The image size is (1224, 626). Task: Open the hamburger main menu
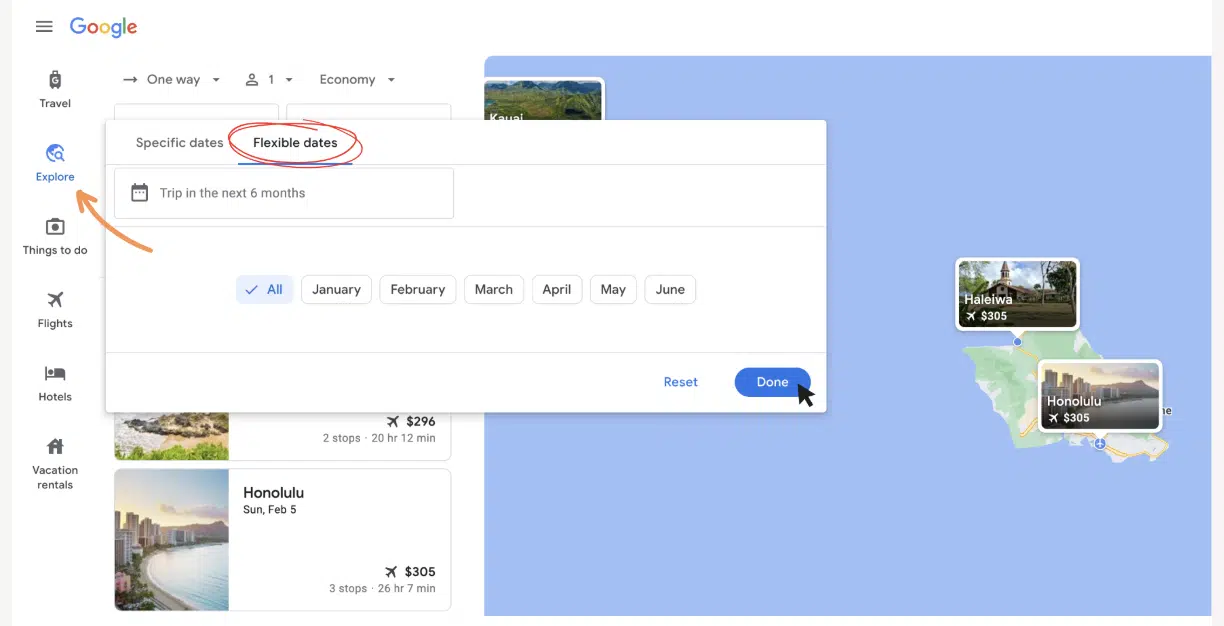[x=44, y=27]
